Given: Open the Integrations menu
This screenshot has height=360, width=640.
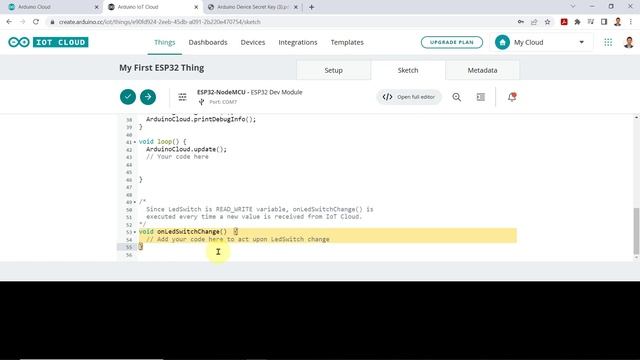Looking at the screenshot, I should (x=298, y=42).
